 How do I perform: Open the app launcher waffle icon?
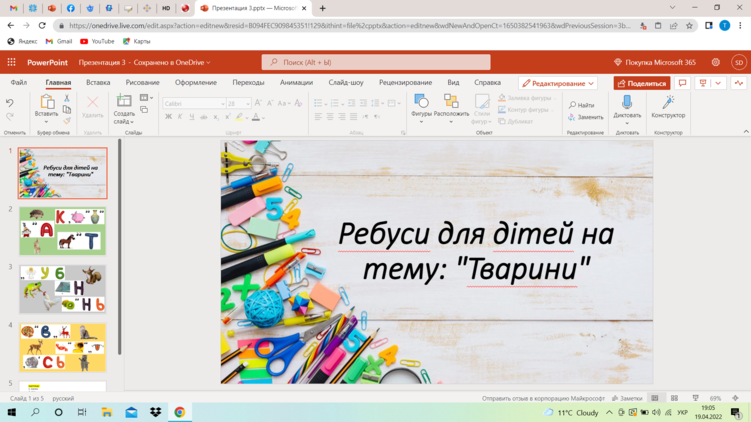point(11,62)
